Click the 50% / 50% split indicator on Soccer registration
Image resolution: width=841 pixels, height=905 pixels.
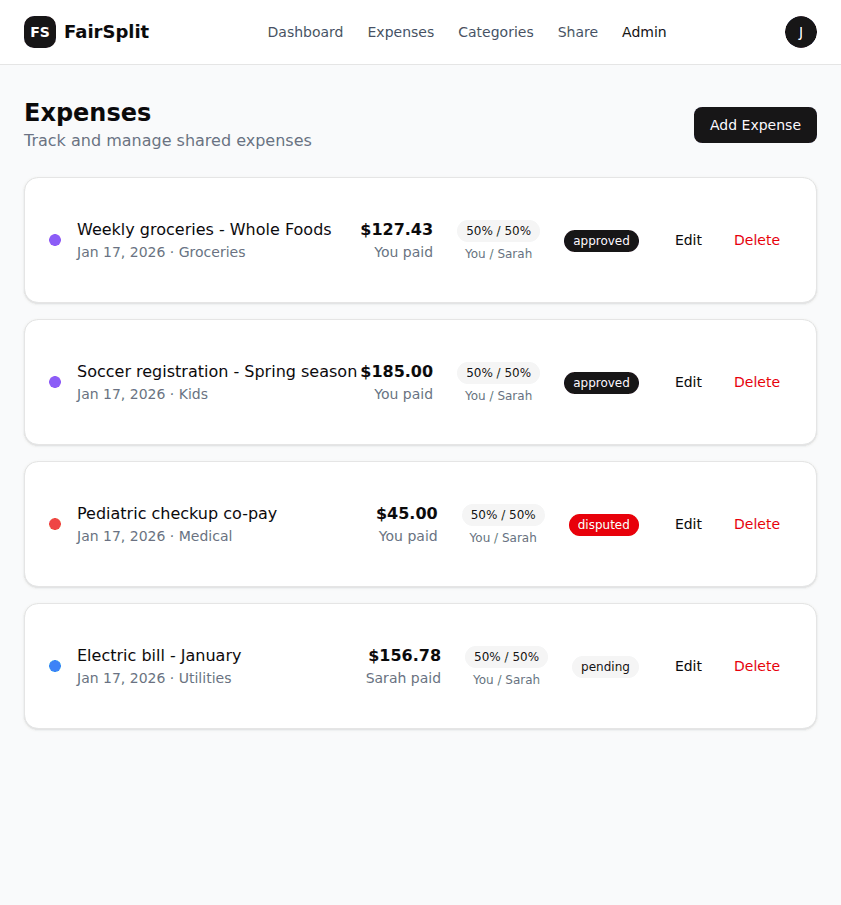click(498, 372)
